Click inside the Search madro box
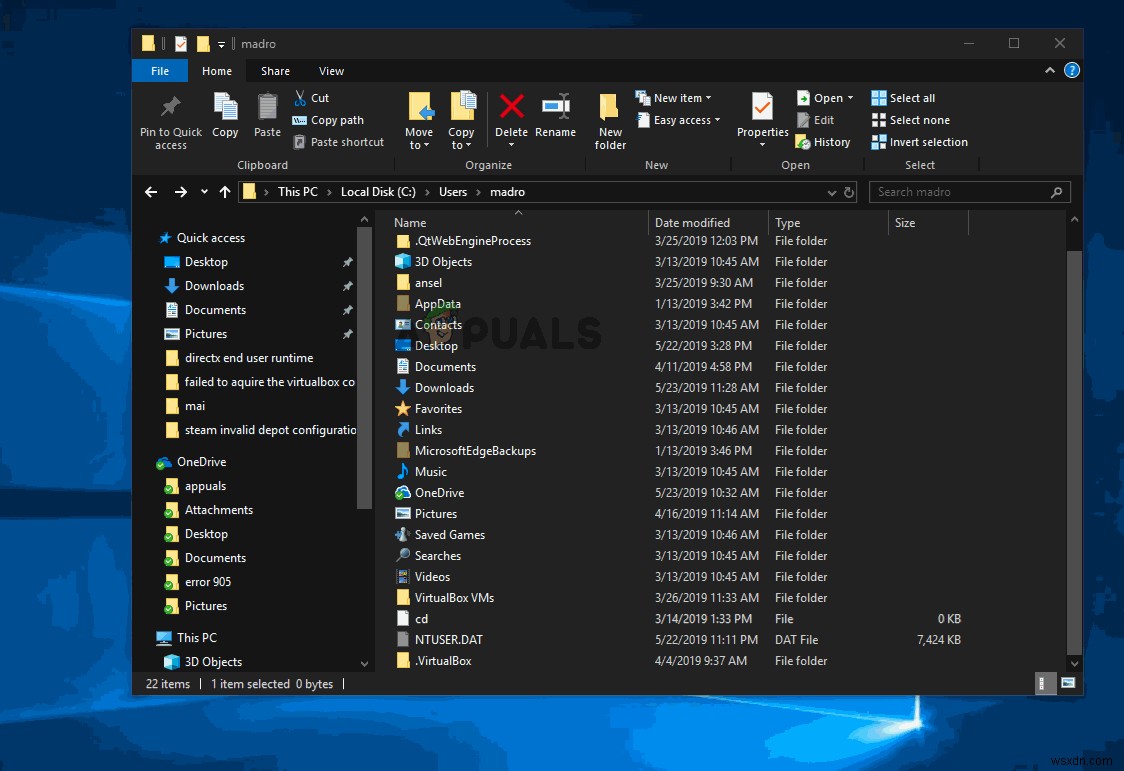Viewport: 1124px width, 771px height. tap(960, 191)
